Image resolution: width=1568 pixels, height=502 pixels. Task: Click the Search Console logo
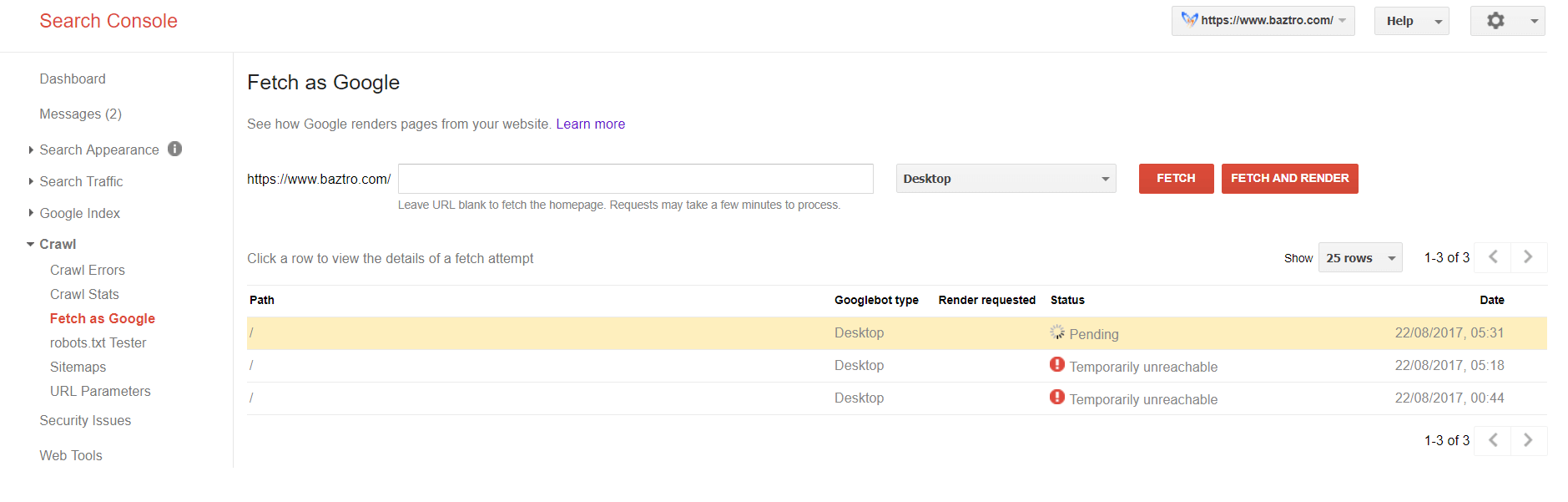108,21
